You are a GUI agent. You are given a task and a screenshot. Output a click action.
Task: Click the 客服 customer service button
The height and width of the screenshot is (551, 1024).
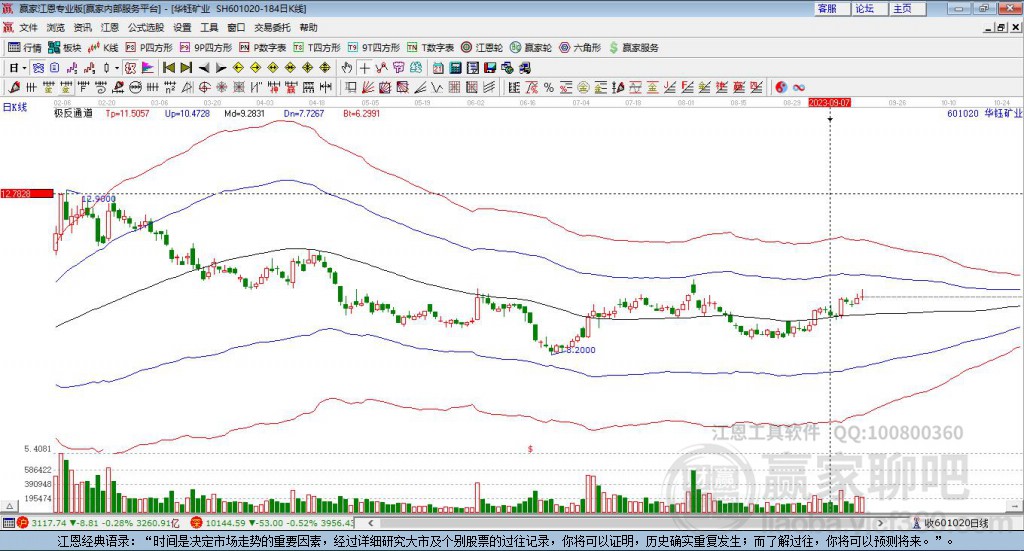tap(826, 8)
